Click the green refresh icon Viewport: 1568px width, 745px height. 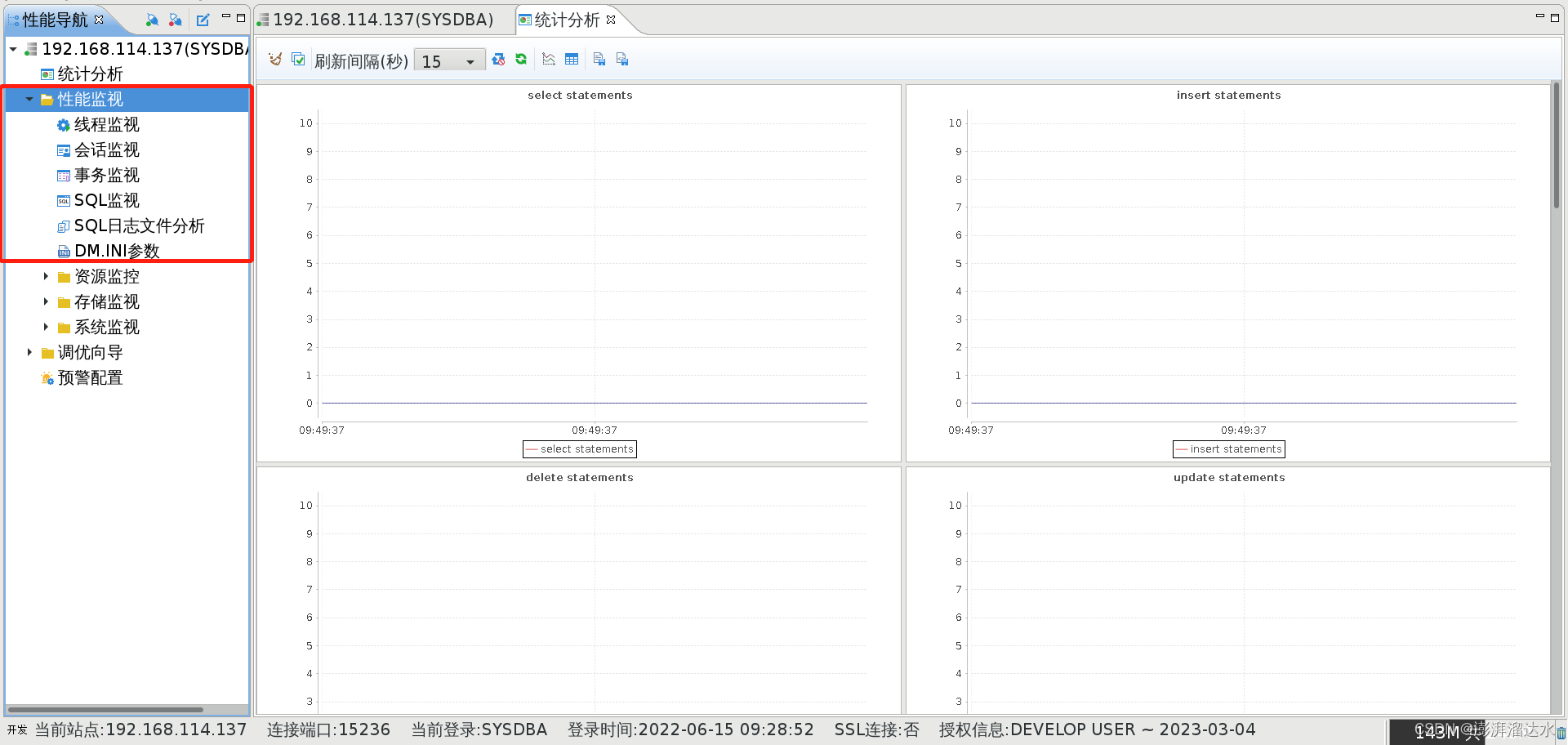point(521,59)
